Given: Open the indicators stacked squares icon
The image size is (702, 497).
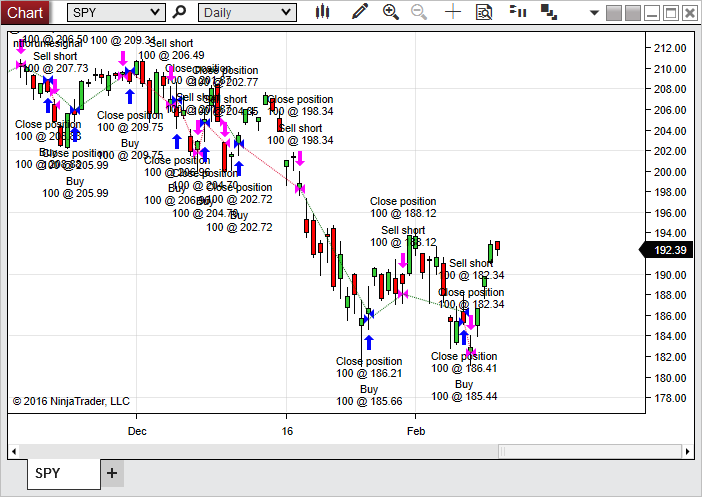Looking at the screenshot, I should click(549, 12).
